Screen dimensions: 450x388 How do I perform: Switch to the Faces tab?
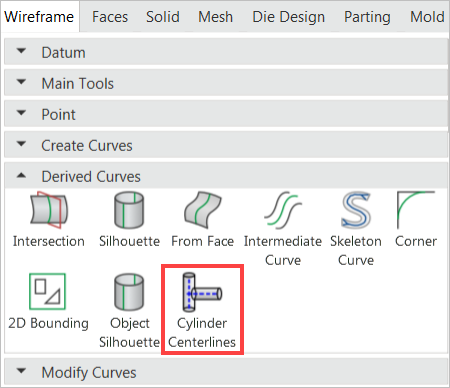[110, 17]
